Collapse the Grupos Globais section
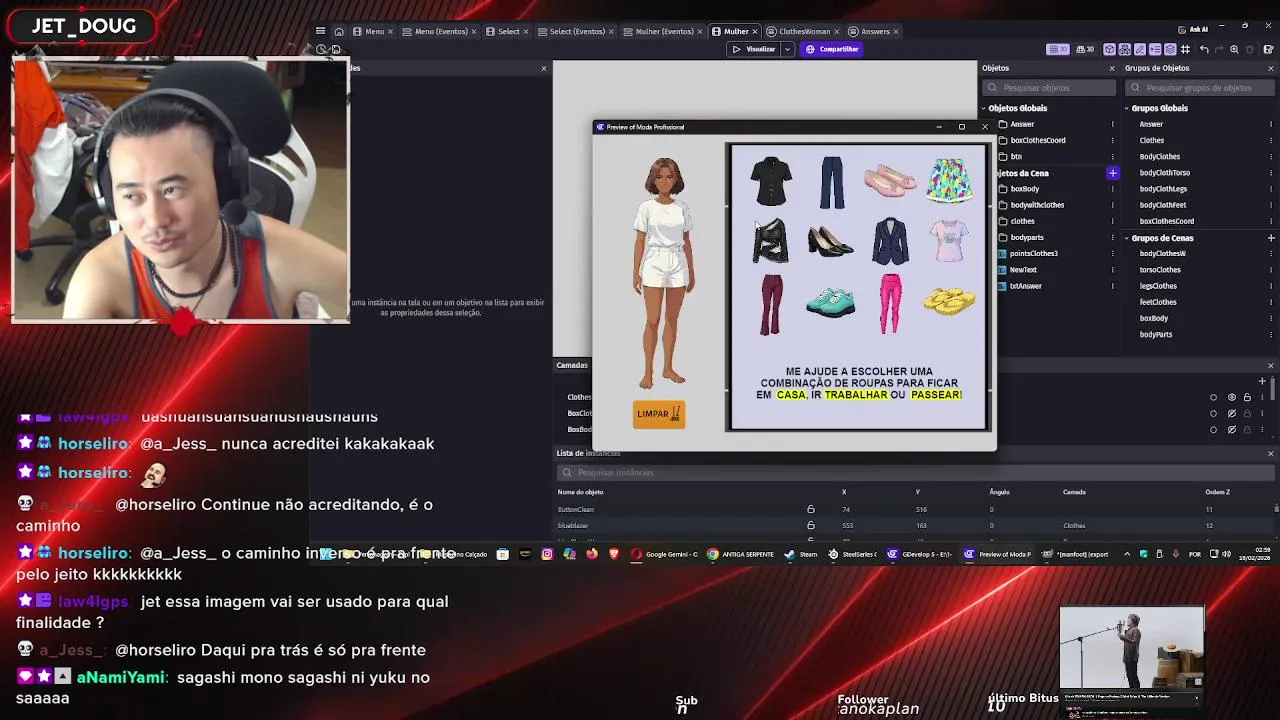This screenshot has width=1280, height=720. 1127,108
